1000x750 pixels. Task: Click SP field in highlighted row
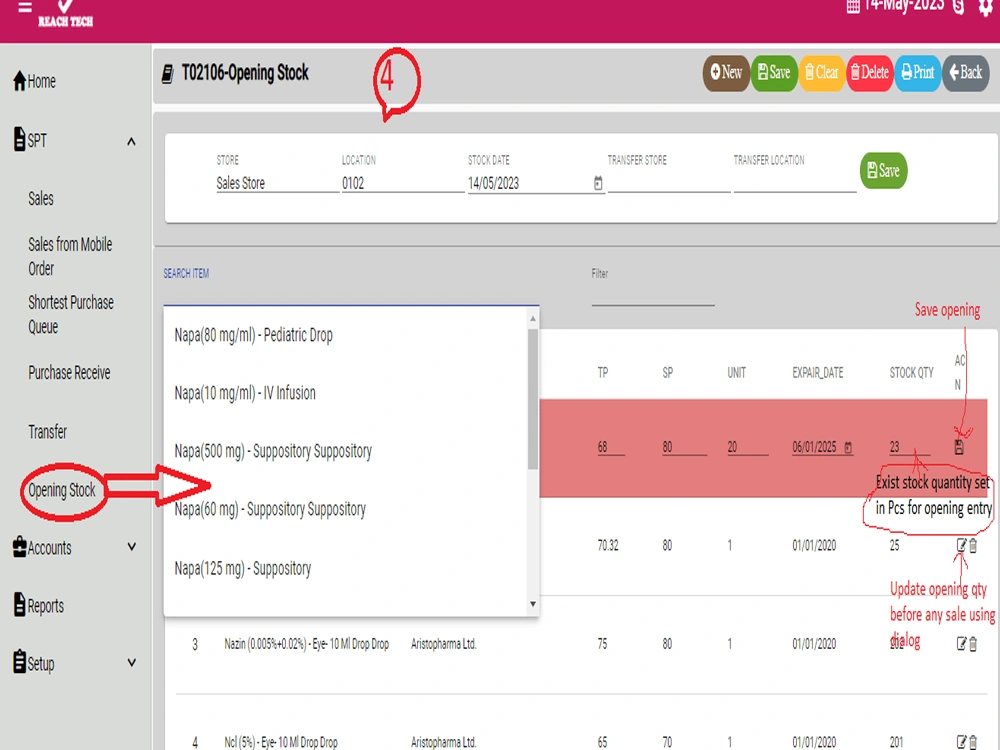pos(684,447)
